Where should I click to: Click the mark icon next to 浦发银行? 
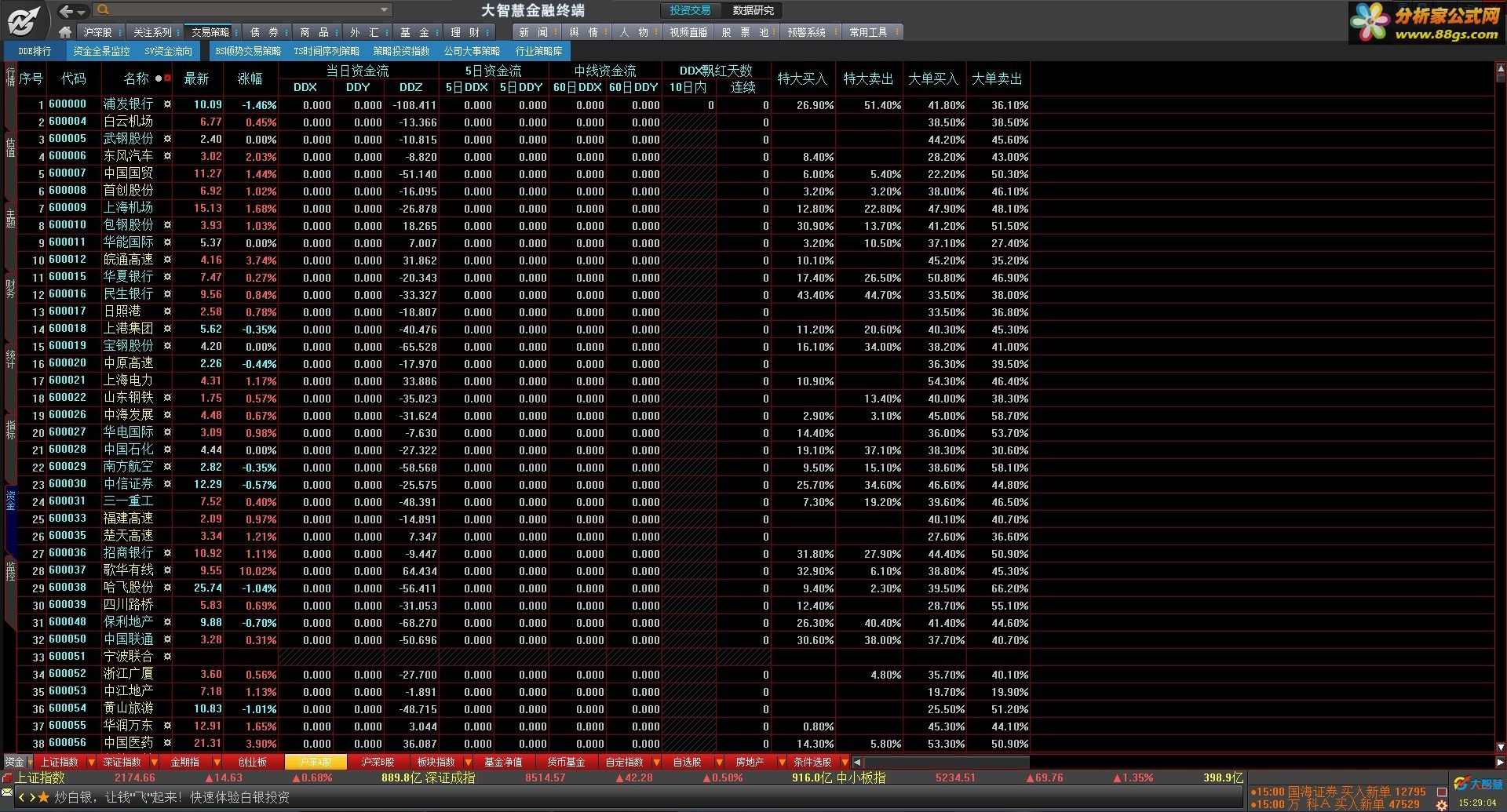pos(167,104)
